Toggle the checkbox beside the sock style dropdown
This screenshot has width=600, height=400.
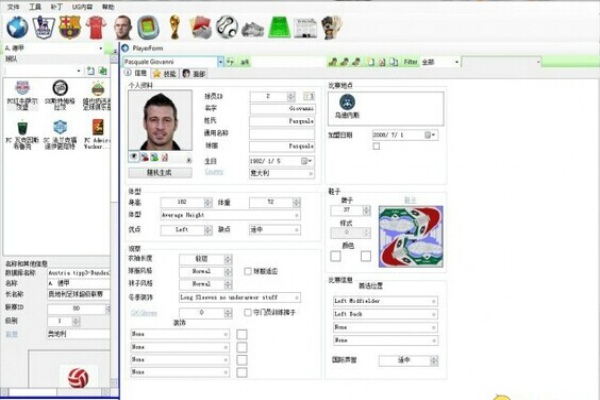(x=248, y=271)
